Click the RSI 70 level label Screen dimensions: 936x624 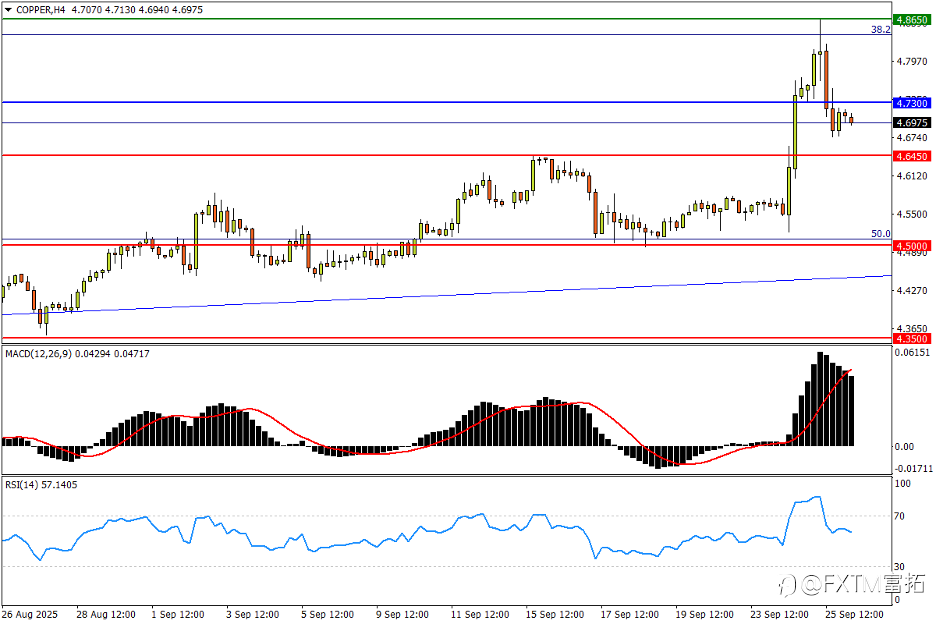click(899, 516)
